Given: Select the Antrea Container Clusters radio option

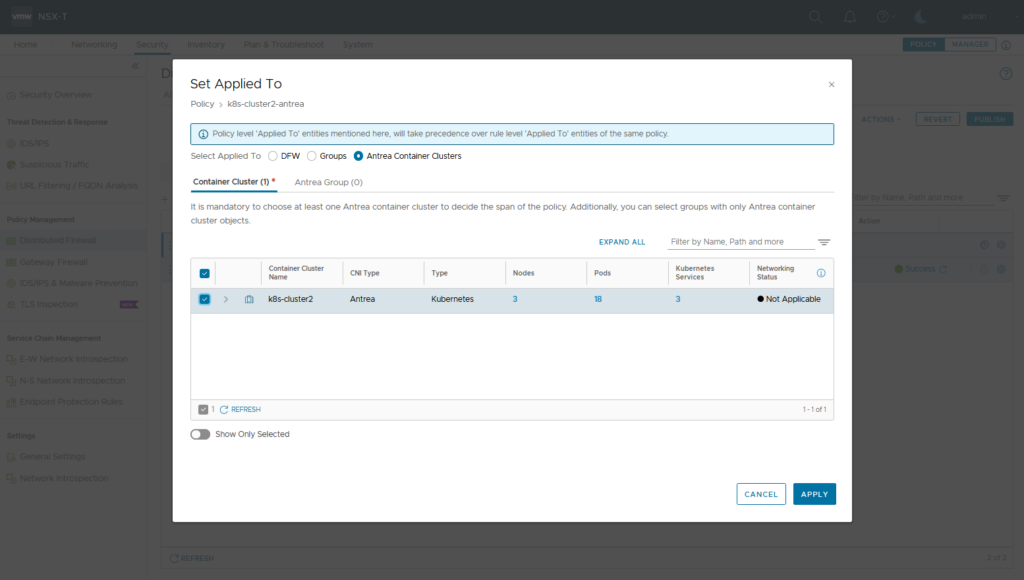Looking at the screenshot, I should coord(359,156).
